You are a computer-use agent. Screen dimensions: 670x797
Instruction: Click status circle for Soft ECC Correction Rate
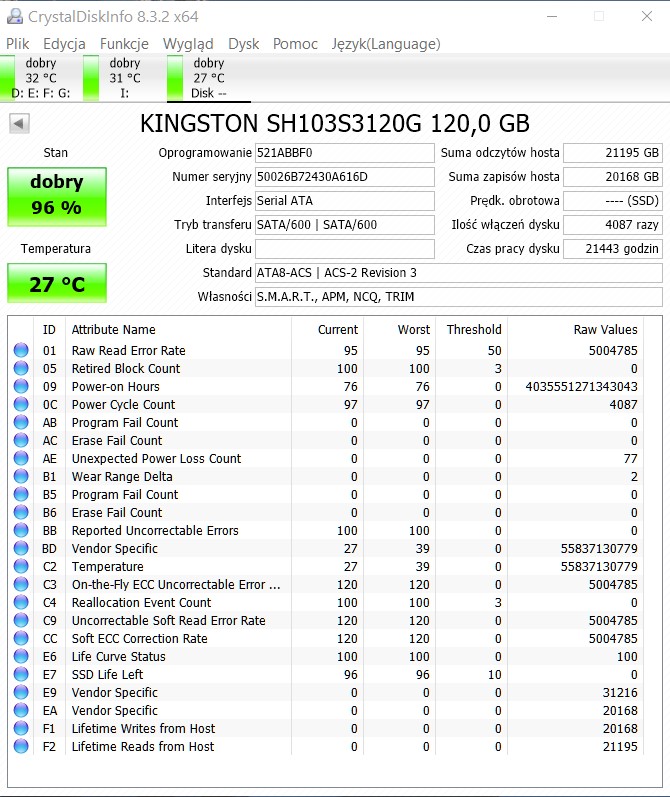pos(21,638)
